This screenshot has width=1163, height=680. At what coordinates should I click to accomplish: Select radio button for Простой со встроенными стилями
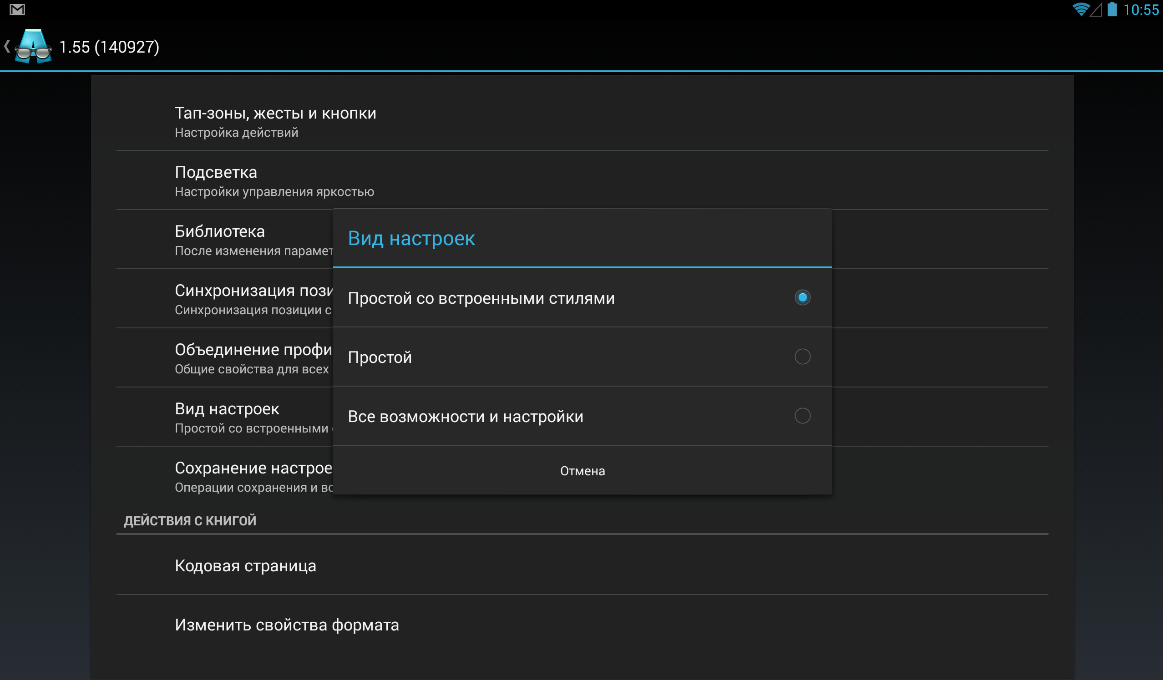click(803, 297)
